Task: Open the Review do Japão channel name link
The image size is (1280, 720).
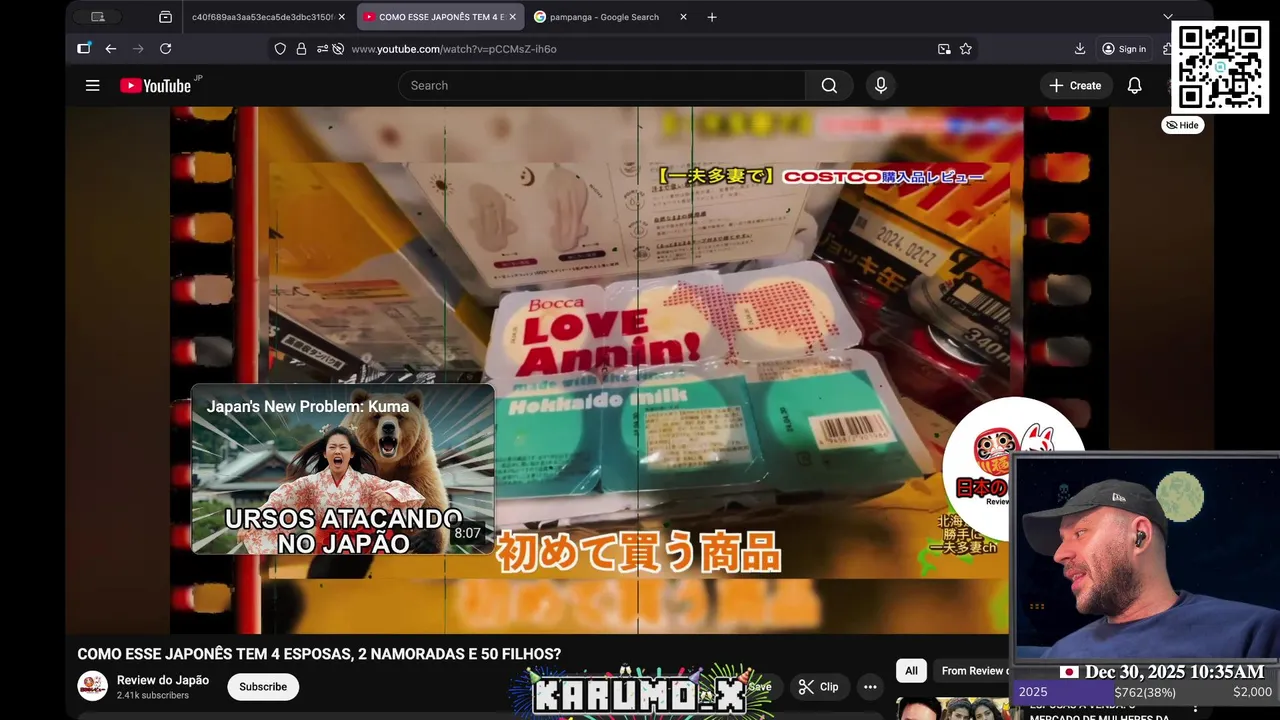Action: 163,680
